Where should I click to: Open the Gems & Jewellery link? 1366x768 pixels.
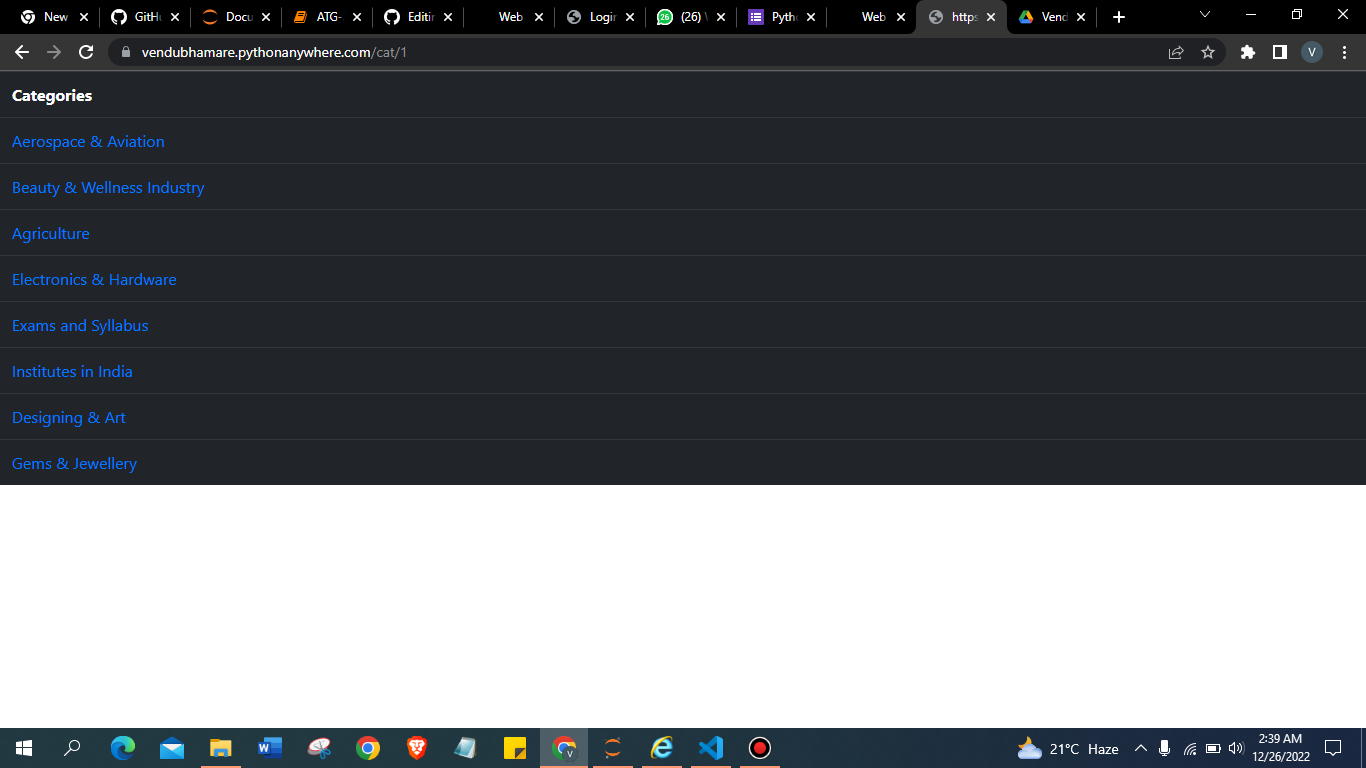click(x=74, y=463)
